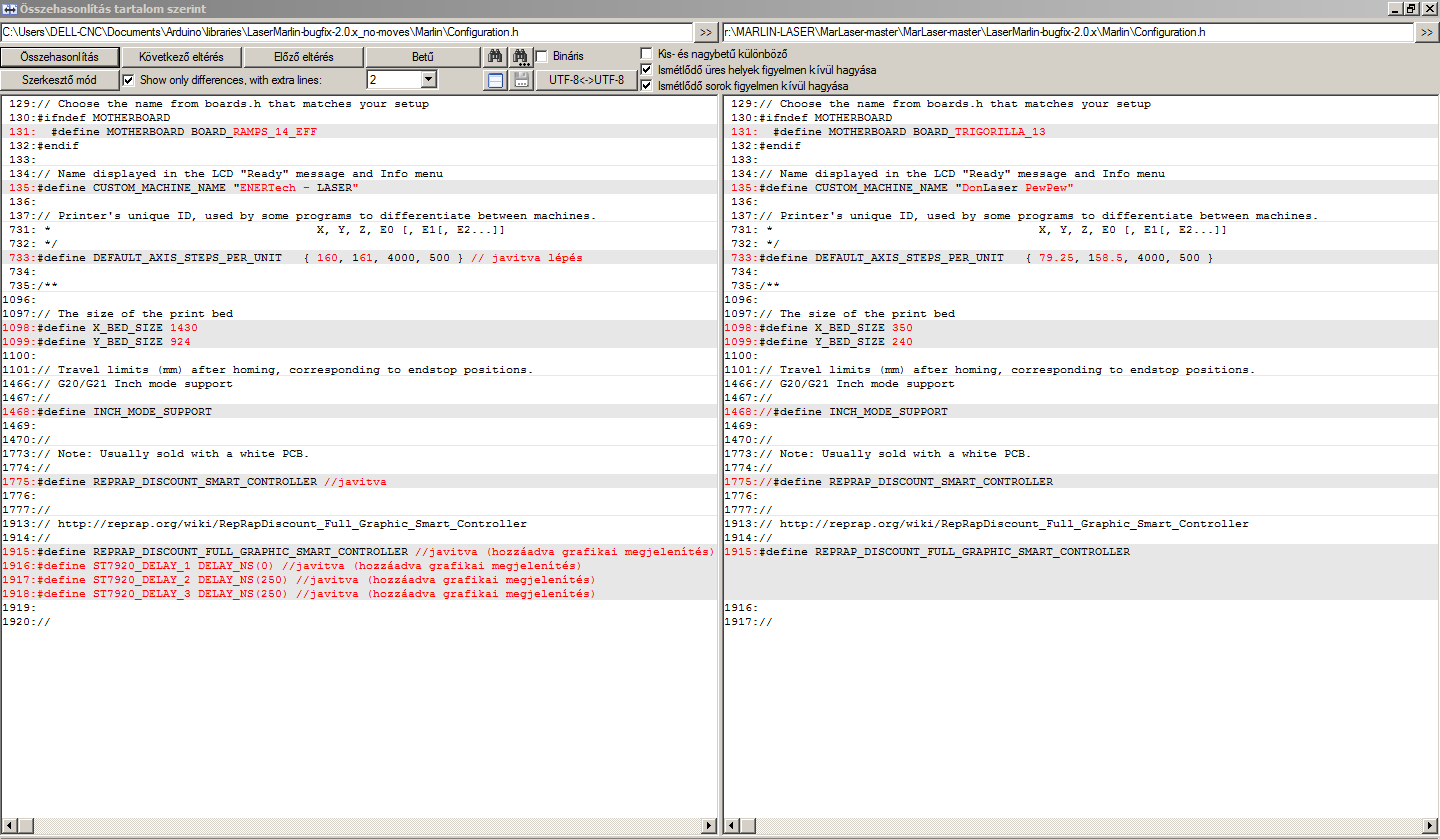Click left pane line 731 'X, Y, Z, E0' comment
This screenshot has height=839, width=1440.
[359, 229]
